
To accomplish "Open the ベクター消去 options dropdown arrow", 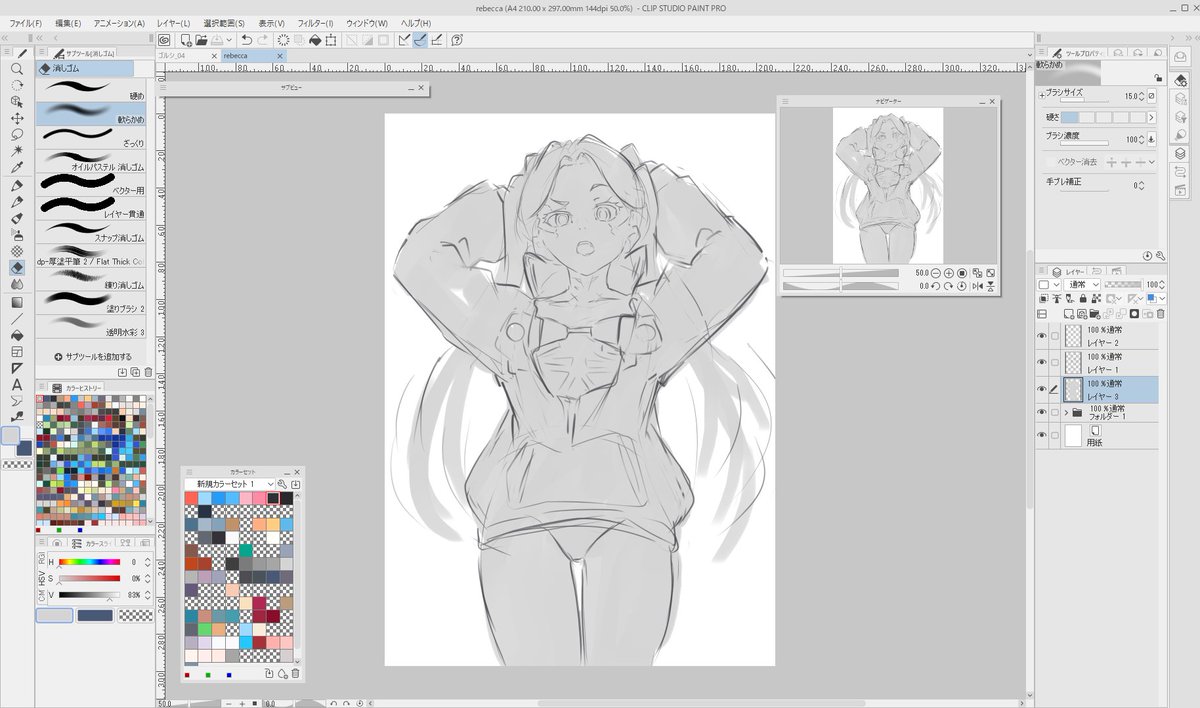I will 1151,162.
